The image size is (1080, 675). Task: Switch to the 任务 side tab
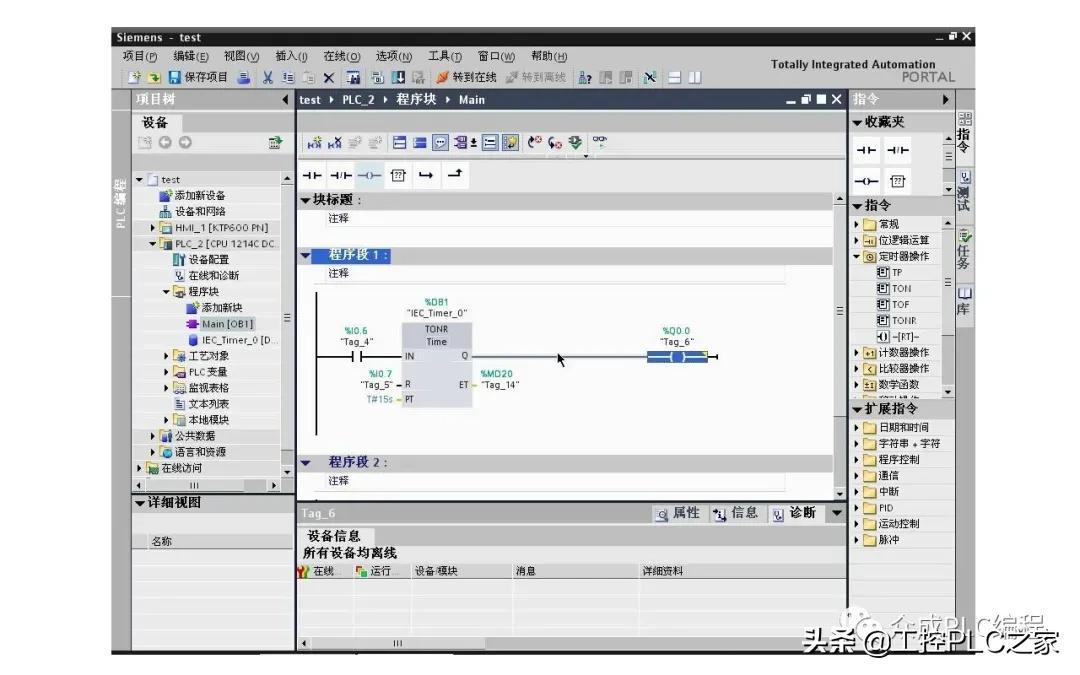click(x=964, y=249)
